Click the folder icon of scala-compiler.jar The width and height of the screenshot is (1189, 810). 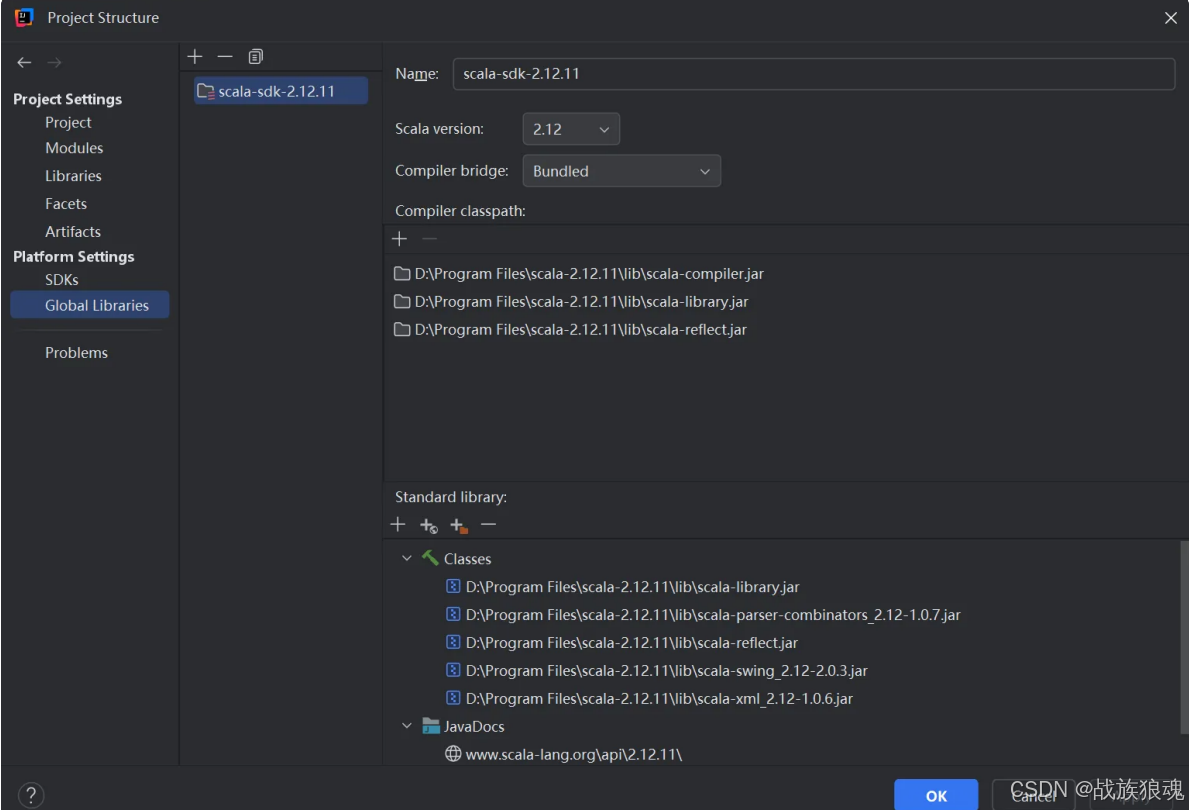[x=402, y=274]
